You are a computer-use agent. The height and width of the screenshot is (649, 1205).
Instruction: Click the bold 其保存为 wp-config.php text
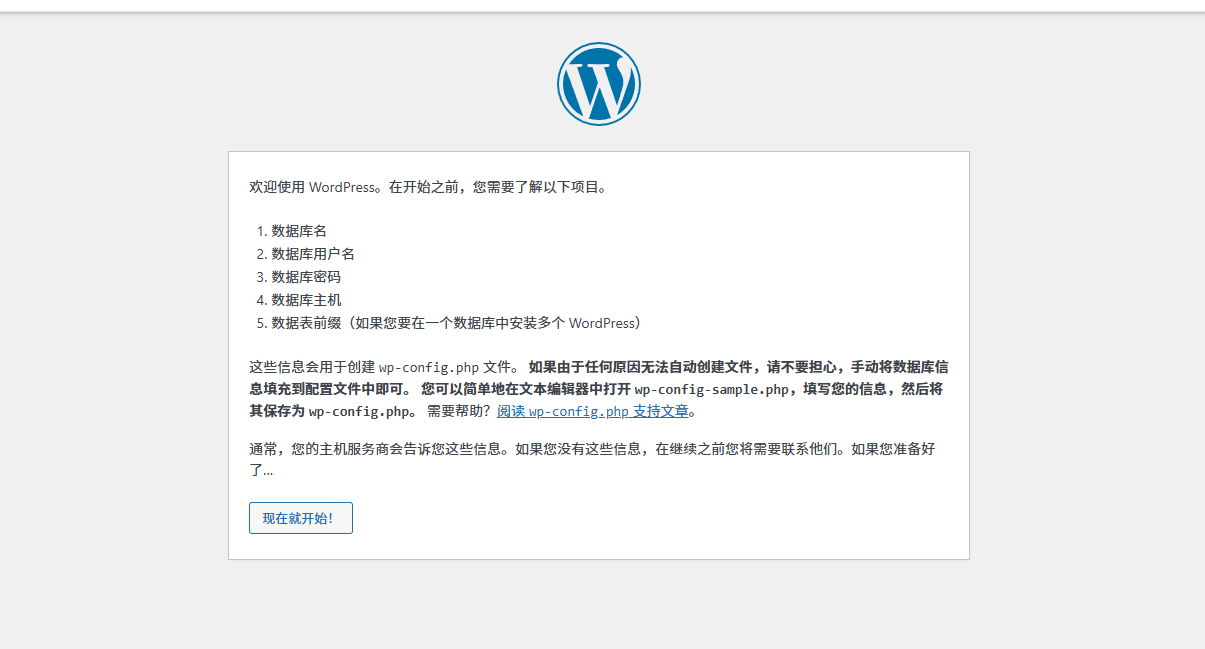330,411
